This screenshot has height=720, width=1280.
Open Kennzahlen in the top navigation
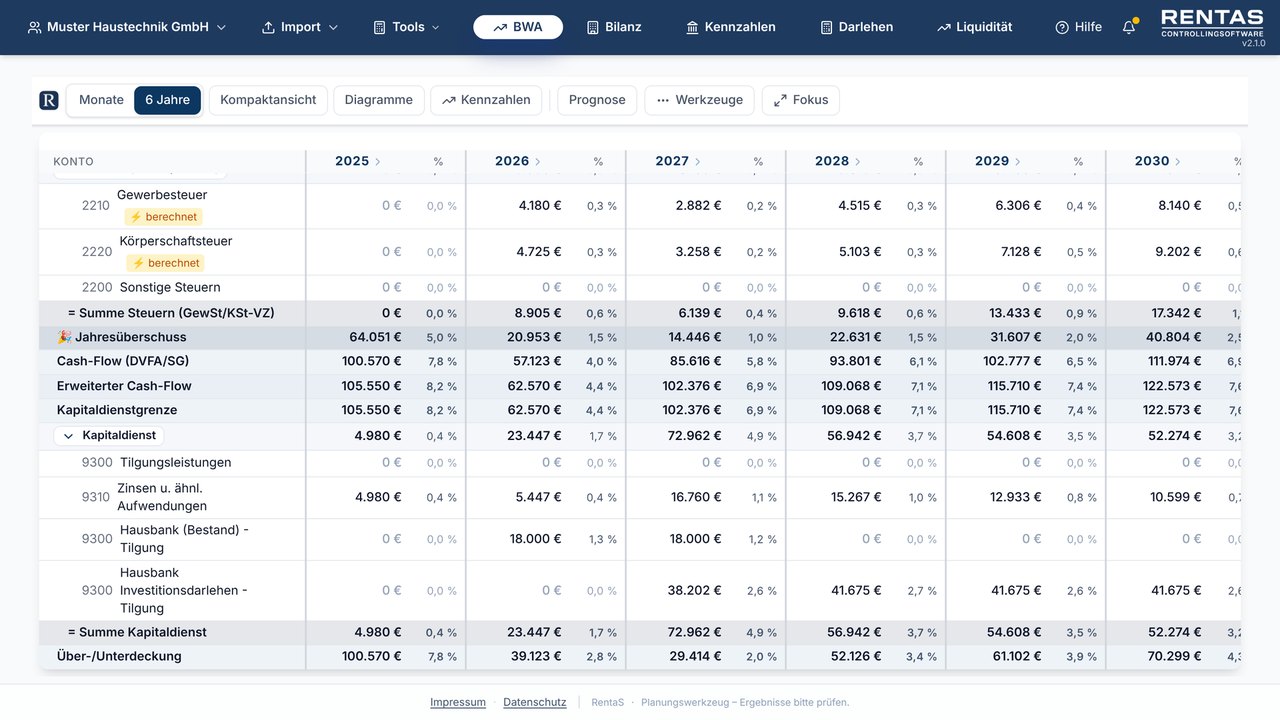[x=730, y=27]
